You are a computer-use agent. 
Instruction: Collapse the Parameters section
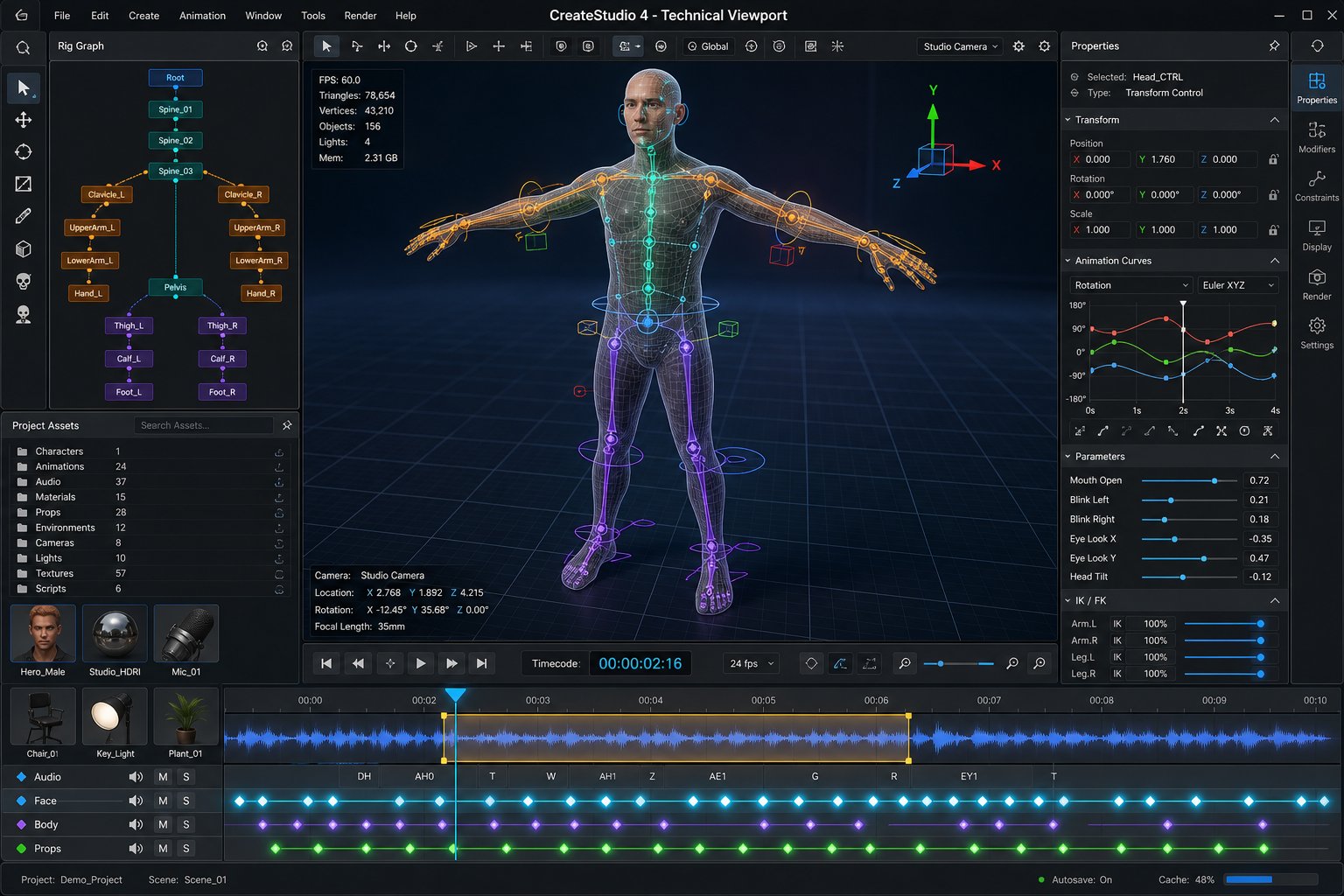coord(1274,457)
